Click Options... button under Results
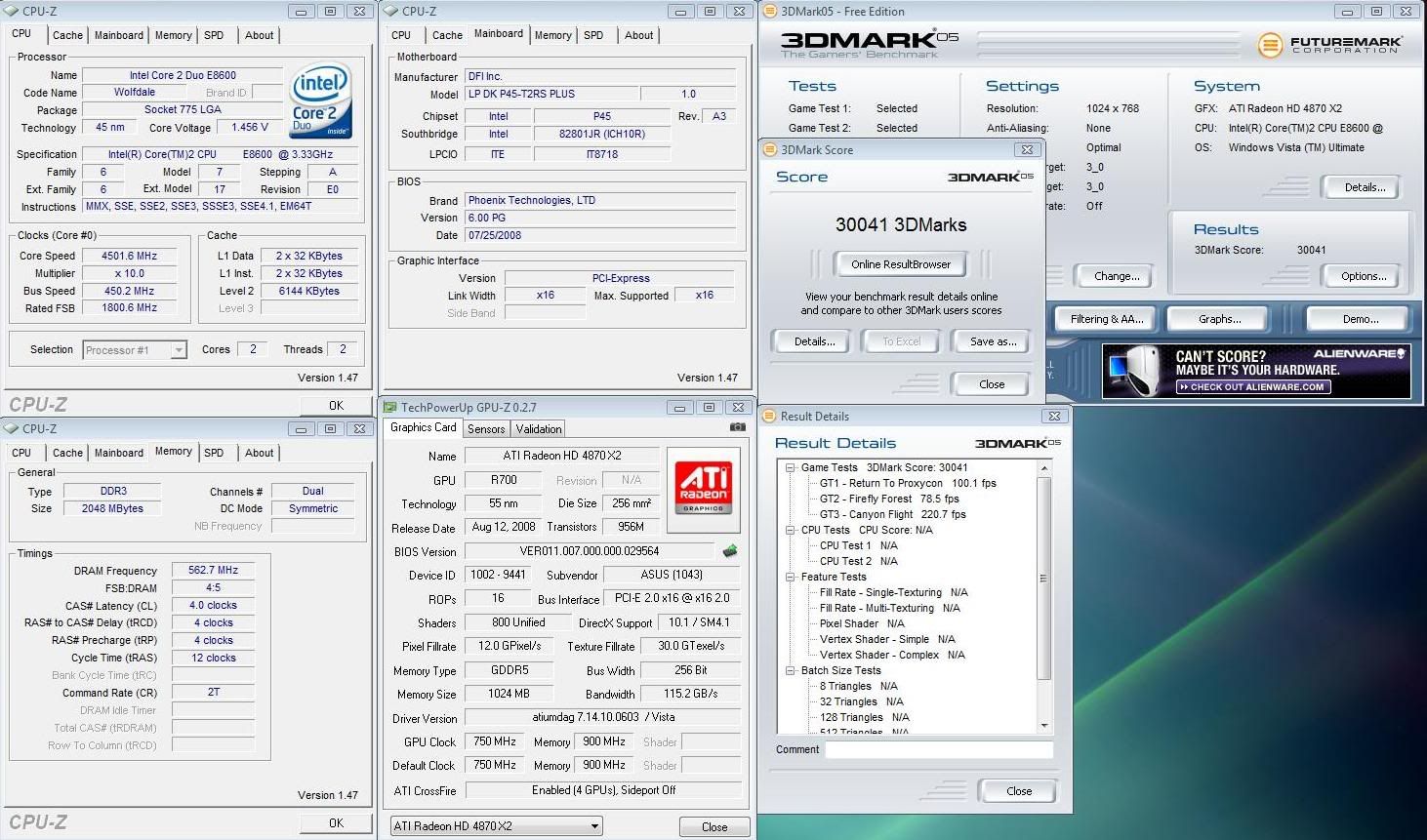 tap(1364, 276)
